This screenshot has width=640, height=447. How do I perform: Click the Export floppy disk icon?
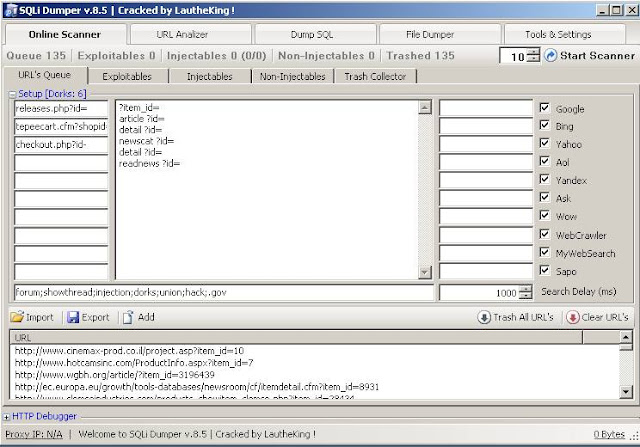pos(73,317)
